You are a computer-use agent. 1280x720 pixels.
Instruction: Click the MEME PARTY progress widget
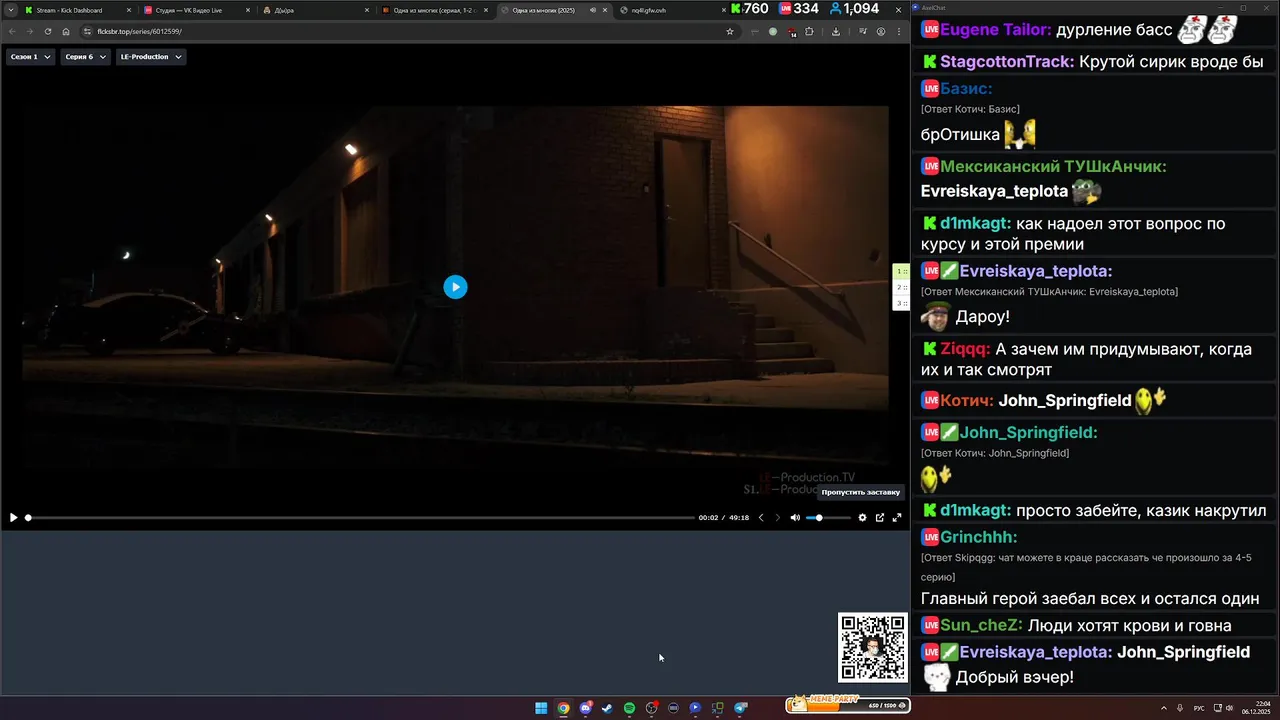click(847, 704)
